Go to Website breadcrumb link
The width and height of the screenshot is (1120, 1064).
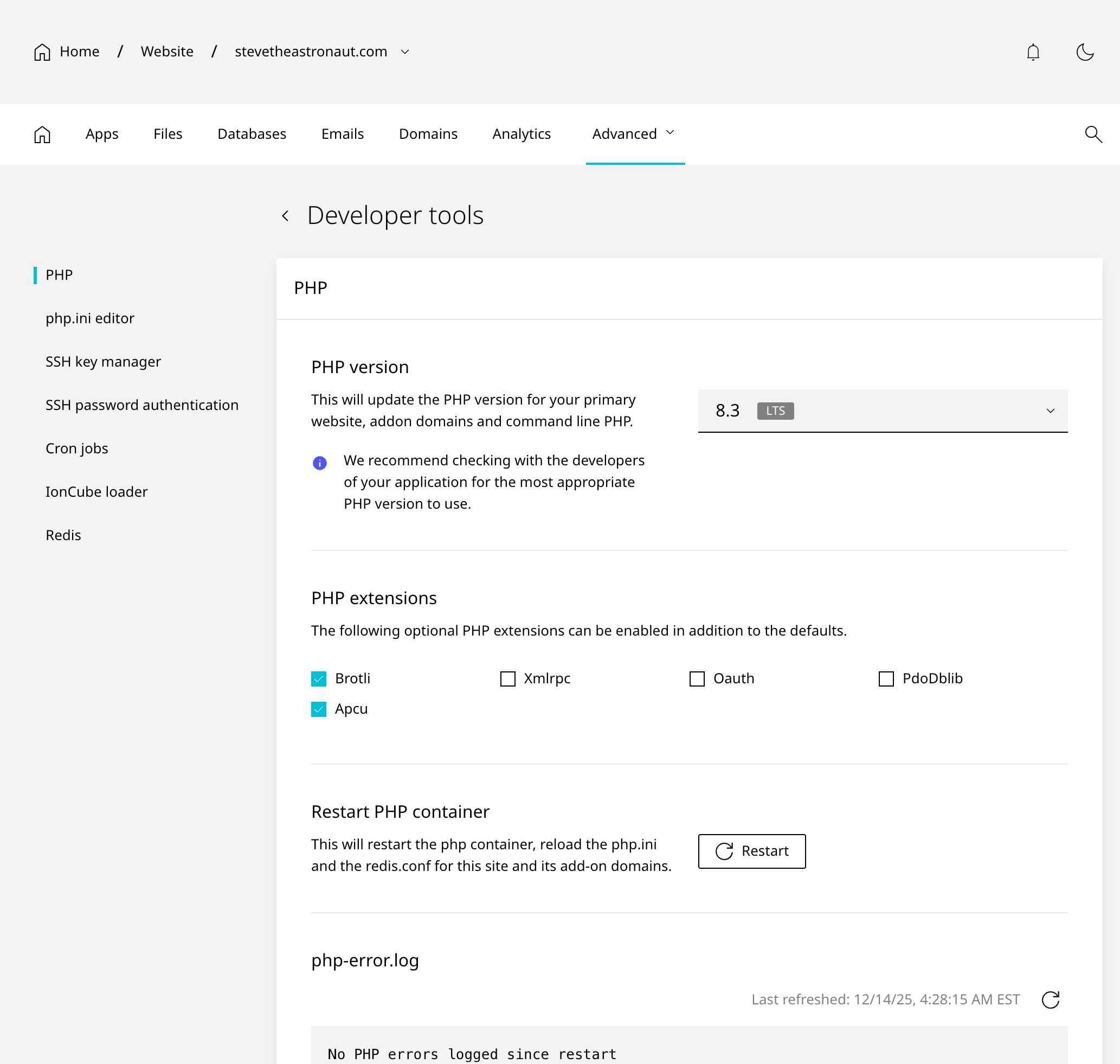click(167, 52)
